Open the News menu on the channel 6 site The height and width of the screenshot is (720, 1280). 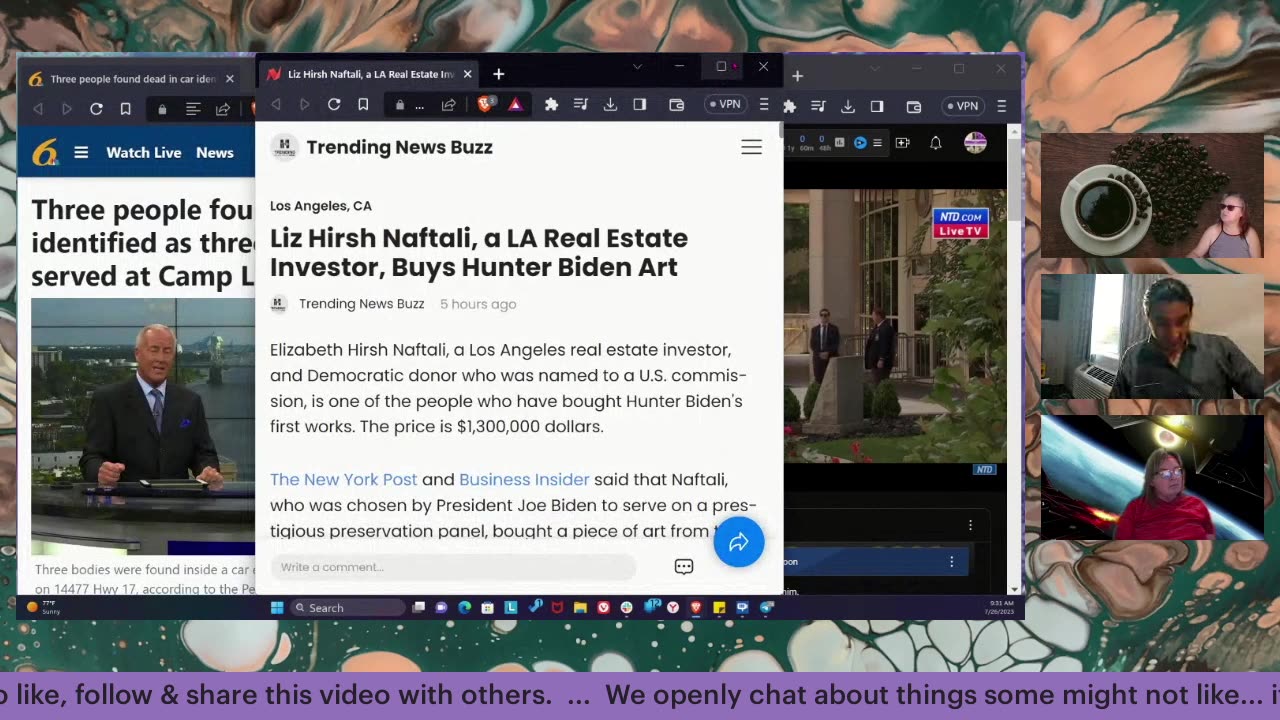point(215,152)
